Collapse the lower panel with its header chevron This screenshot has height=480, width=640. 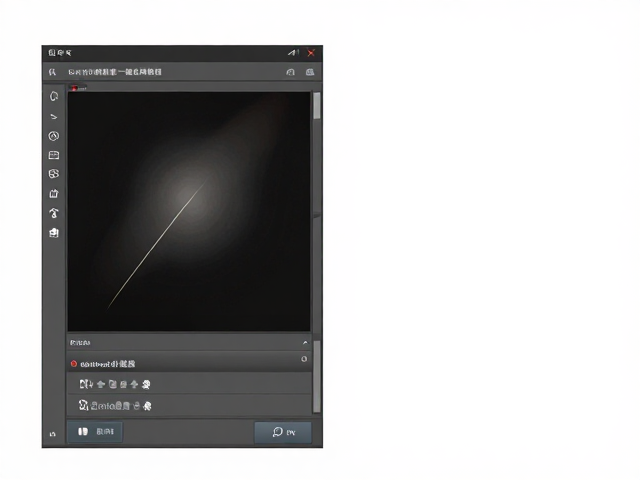coord(305,343)
